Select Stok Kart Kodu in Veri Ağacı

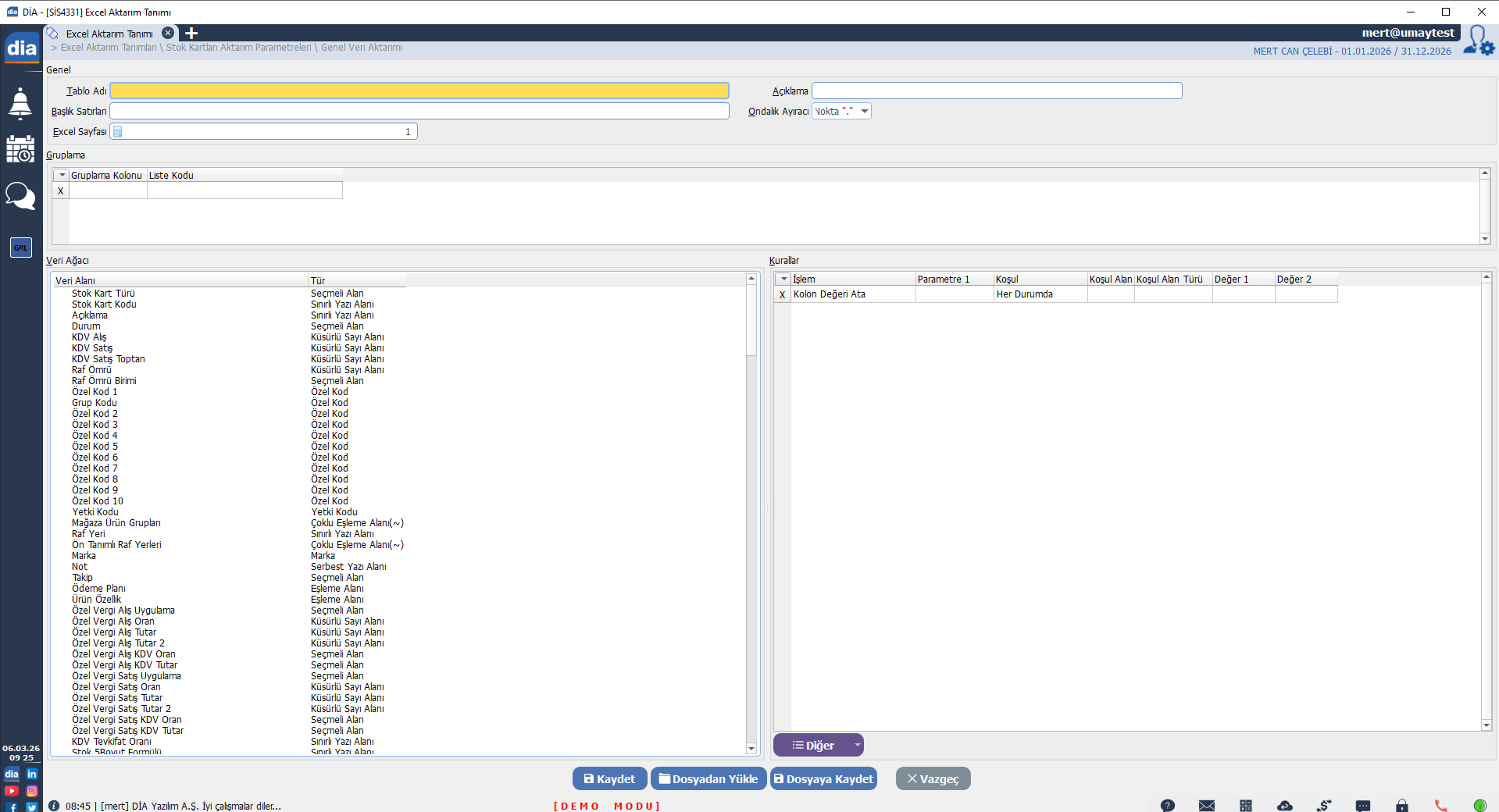tap(104, 304)
